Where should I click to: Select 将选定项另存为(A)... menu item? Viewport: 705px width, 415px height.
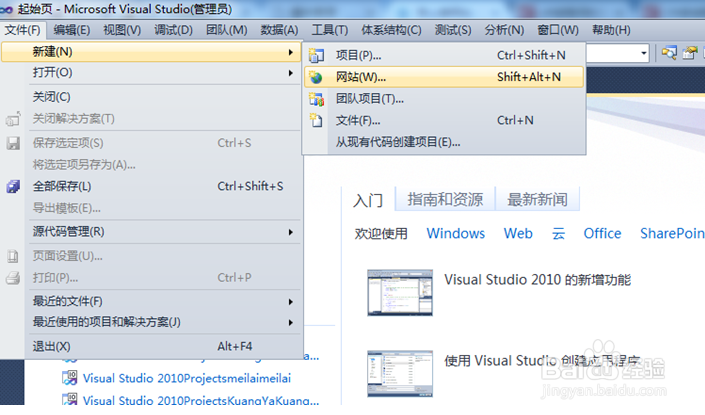tap(151, 165)
